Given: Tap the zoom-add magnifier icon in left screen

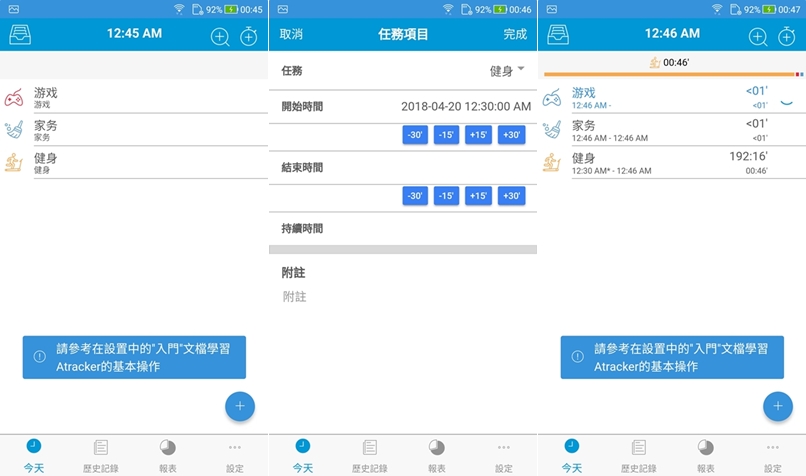Looking at the screenshot, I should click(x=220, y=36).
